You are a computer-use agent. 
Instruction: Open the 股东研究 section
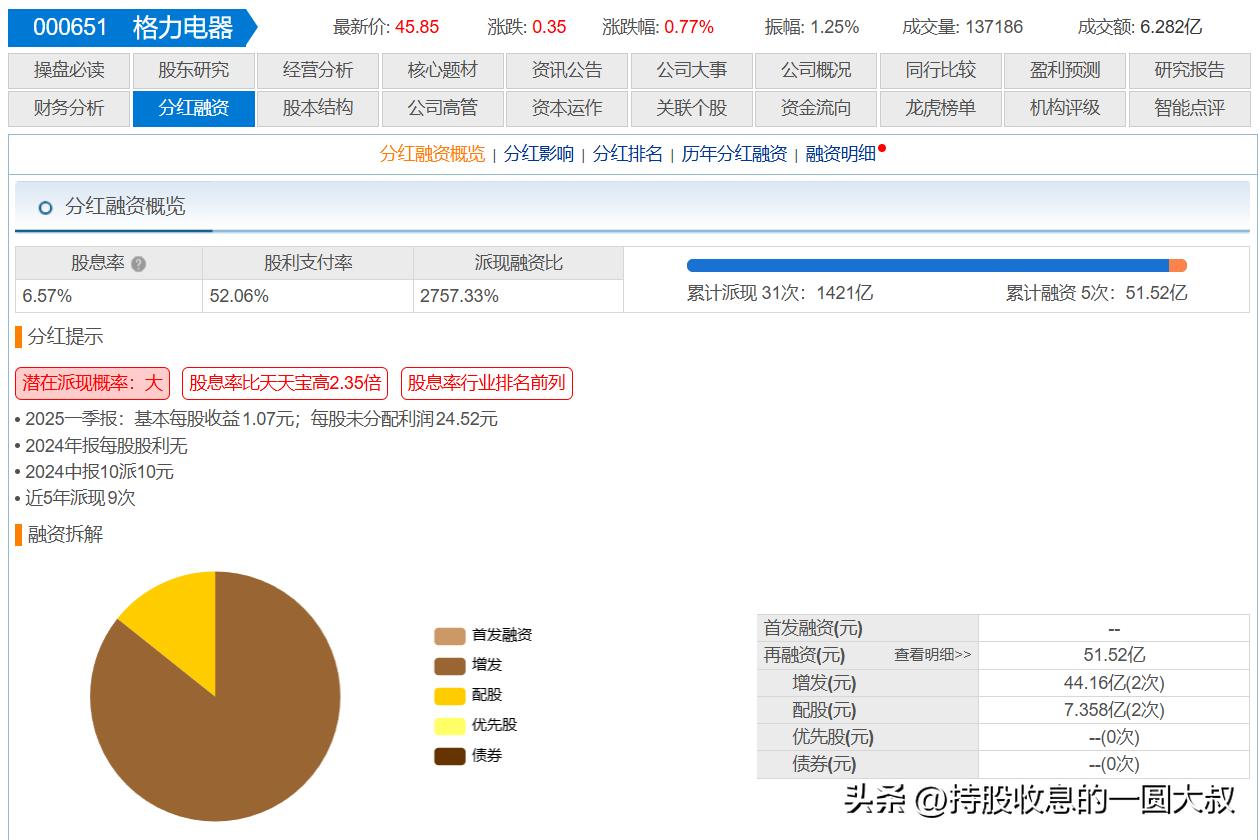pyautogui.click(x=193, y=70)
